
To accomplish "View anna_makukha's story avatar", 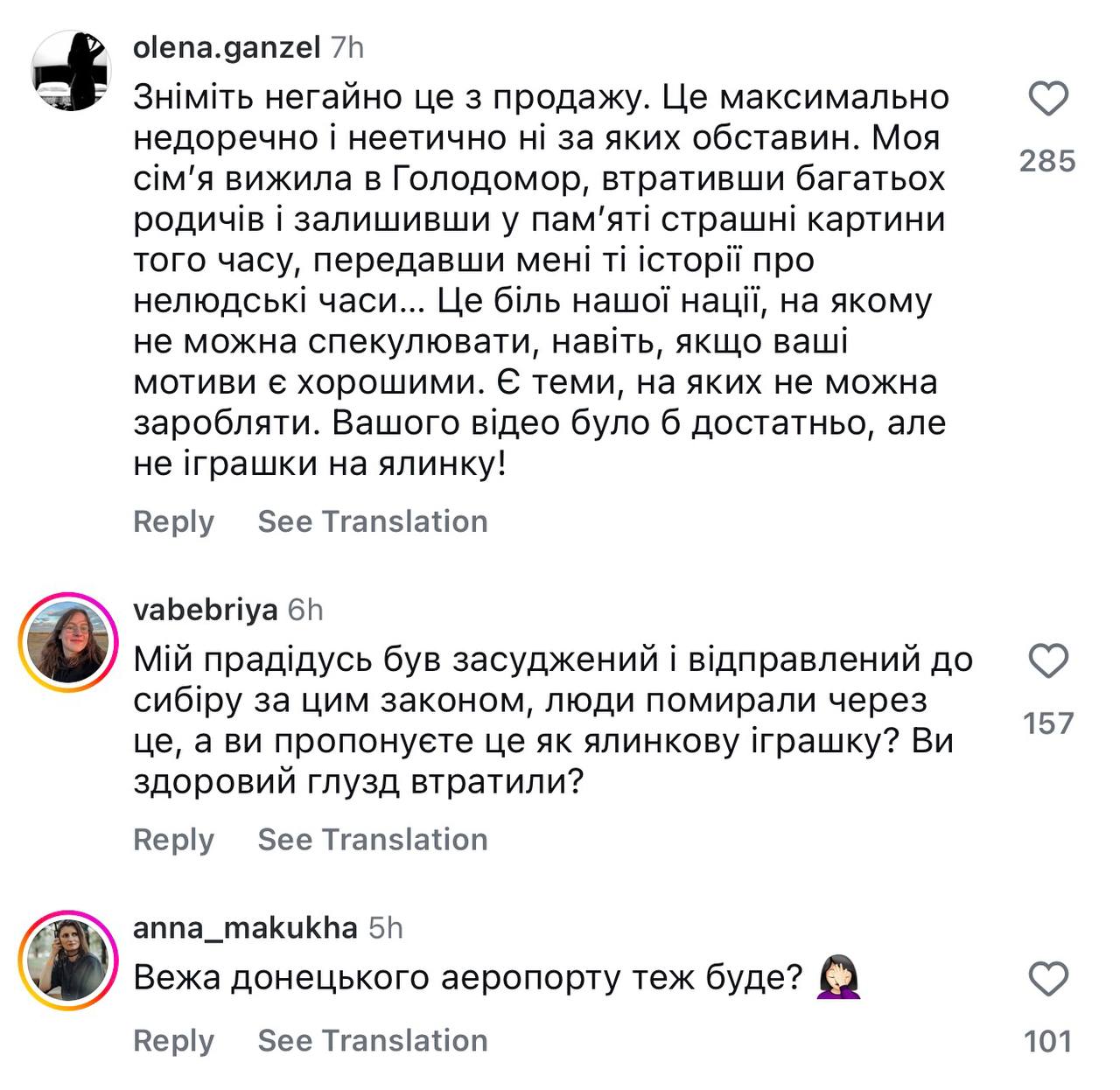I will click(68, 960).
